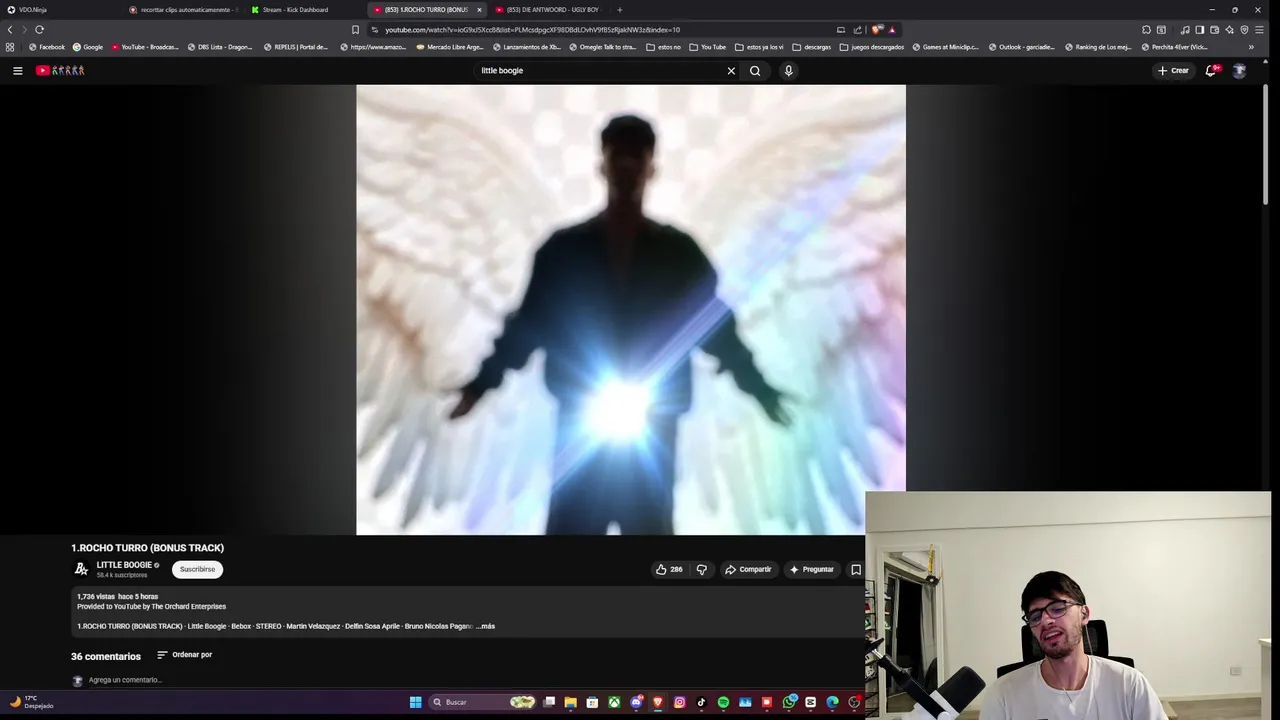Click the Preguntar button
Screen dimensions: 1280x720
click(811, 569)
